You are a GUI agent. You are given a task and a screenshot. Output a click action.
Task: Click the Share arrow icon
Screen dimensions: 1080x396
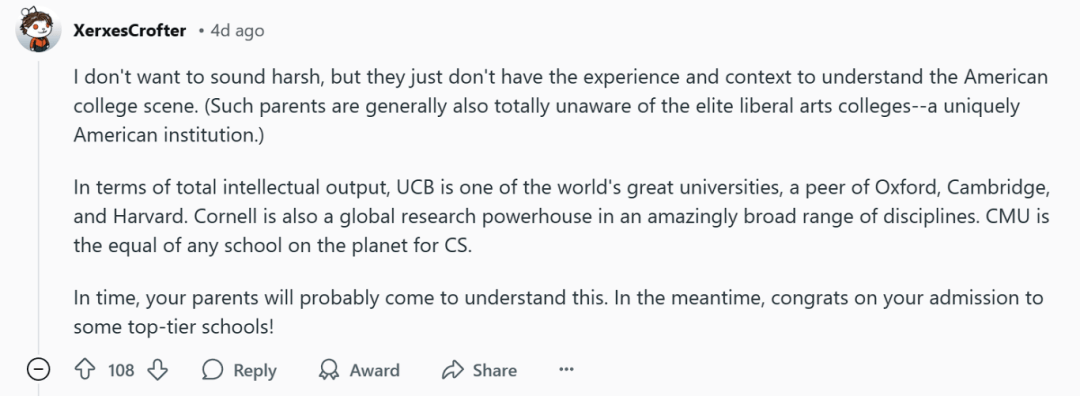(x=453, y=371)
